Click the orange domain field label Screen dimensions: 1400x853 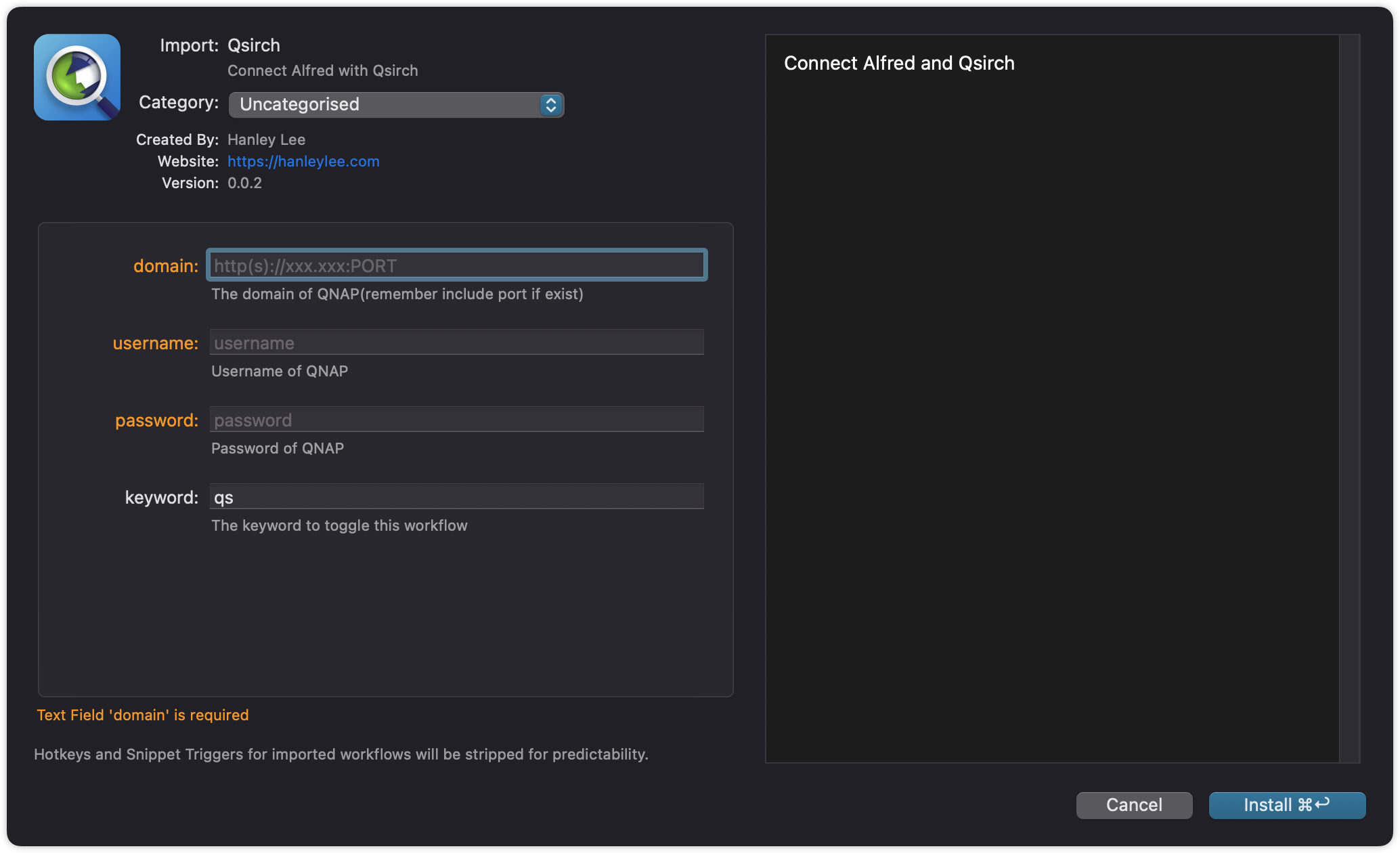click(165, 266)
